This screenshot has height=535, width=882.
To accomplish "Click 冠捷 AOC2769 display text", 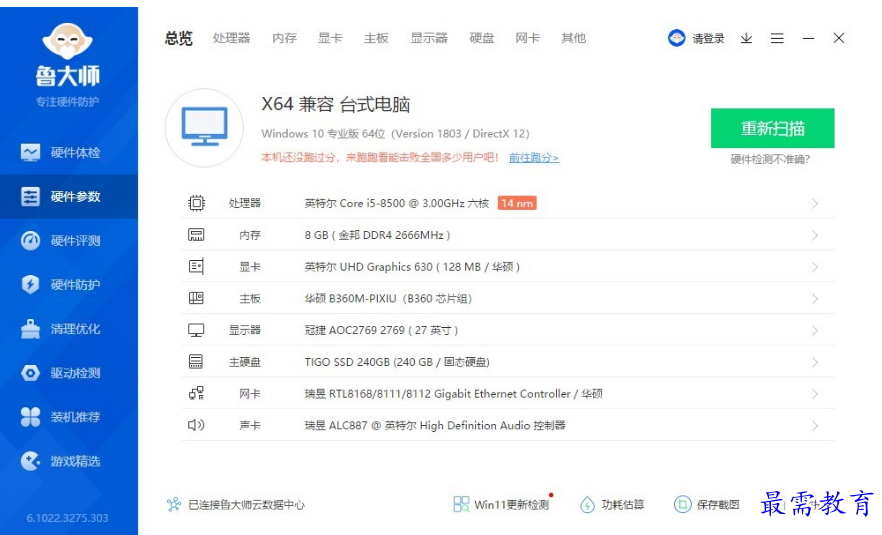I will [x=381, y=330].
